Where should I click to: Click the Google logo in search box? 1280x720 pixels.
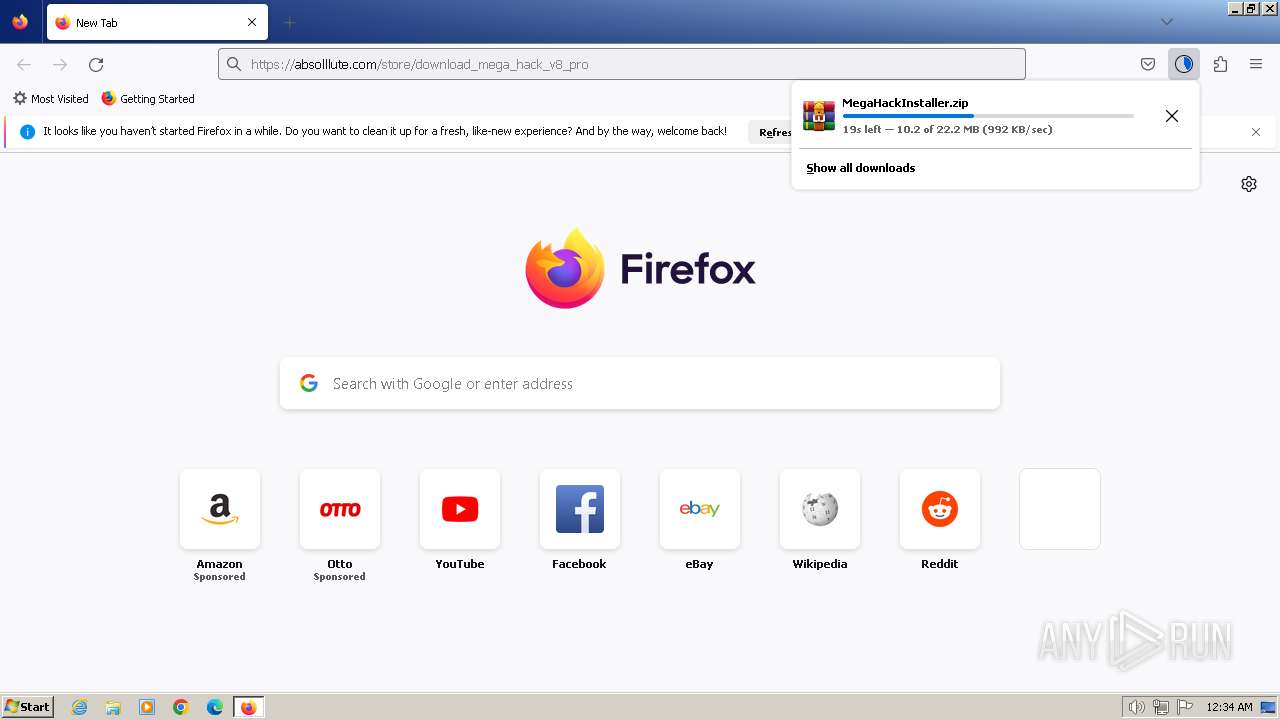pos(309,383)
